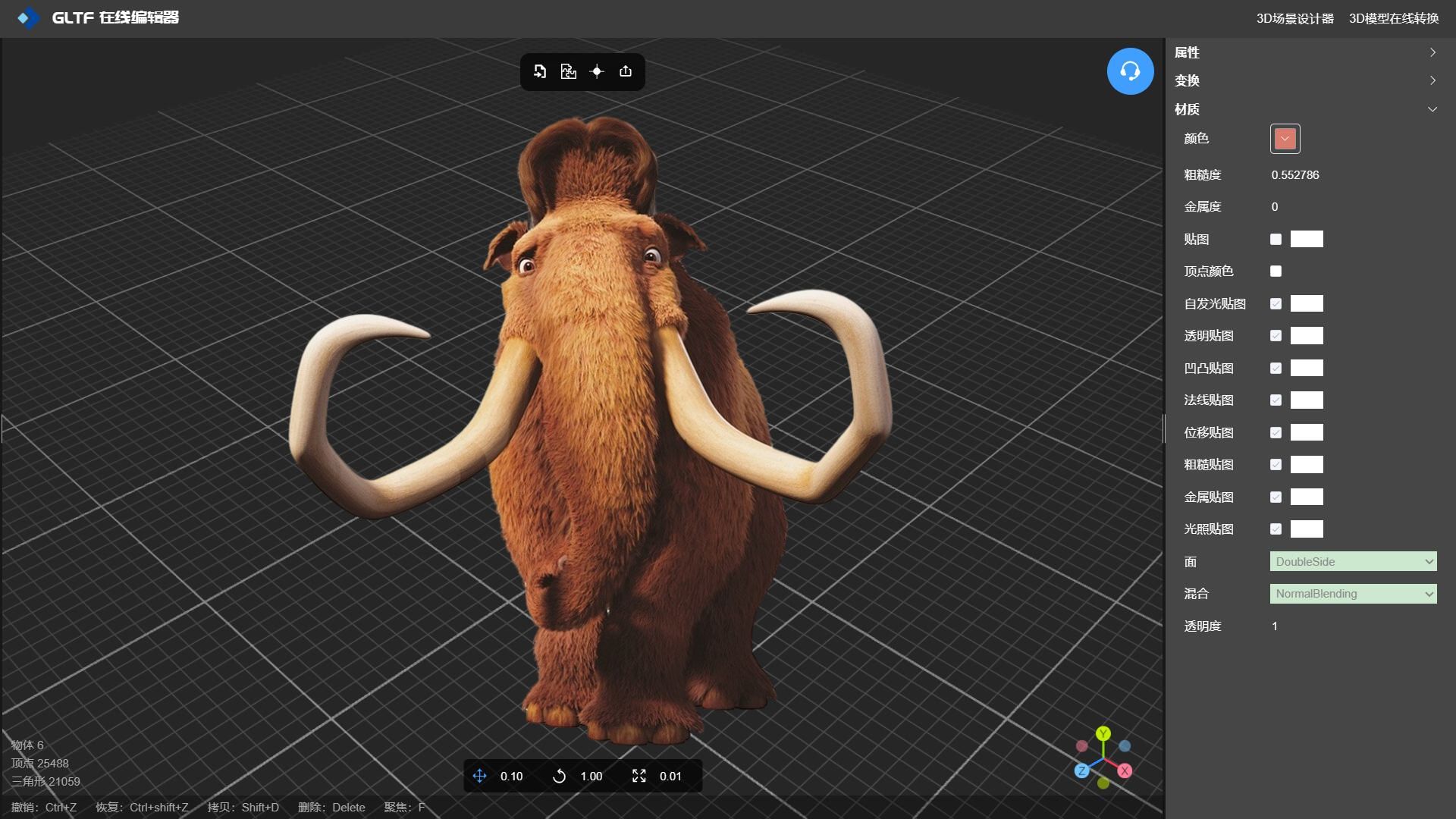Uncheck the 粗糙贴图 roughness map checkbox

pos(1276,464)
